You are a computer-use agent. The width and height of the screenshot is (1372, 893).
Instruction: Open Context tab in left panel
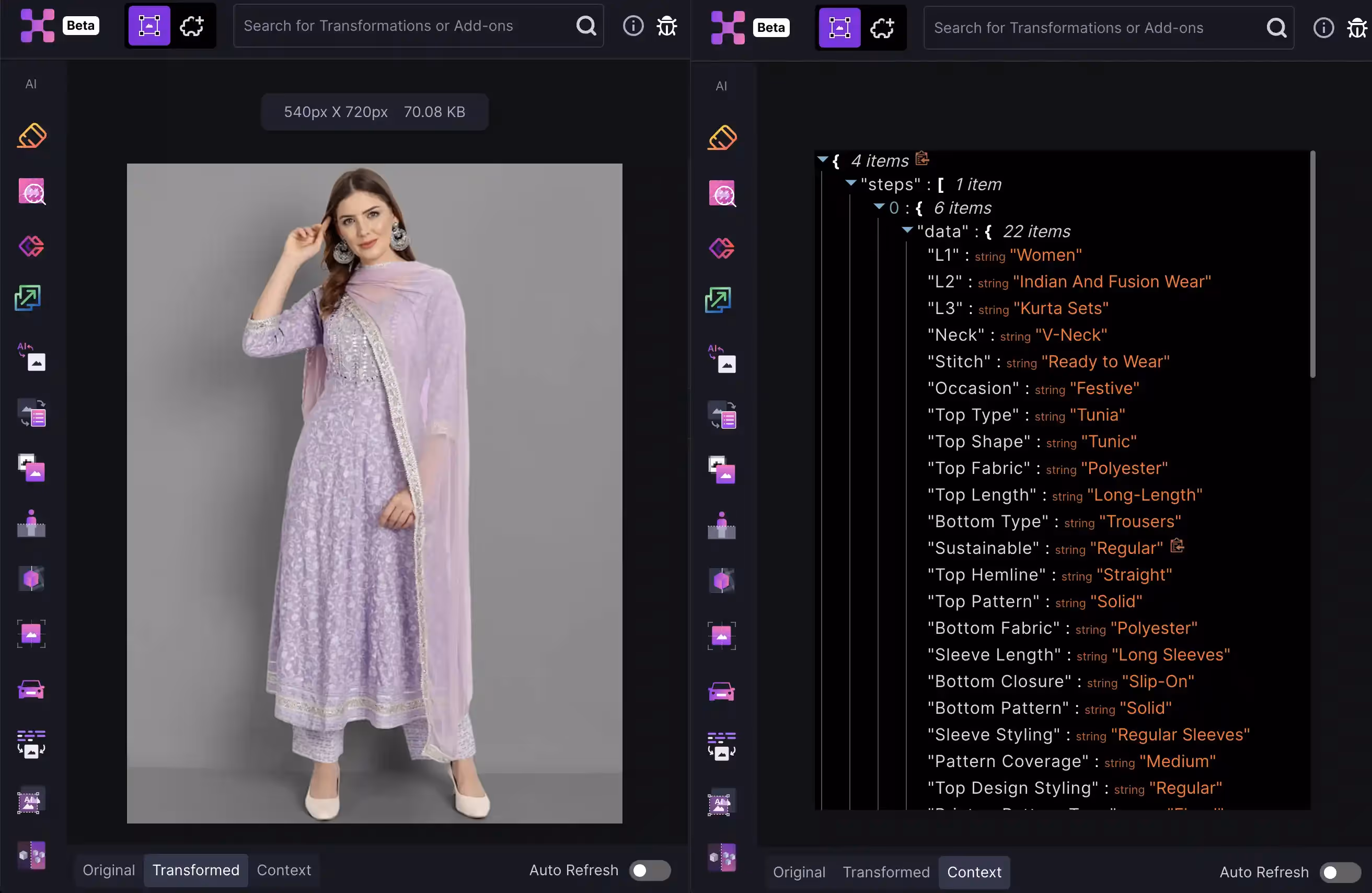[x=284, y=870]
